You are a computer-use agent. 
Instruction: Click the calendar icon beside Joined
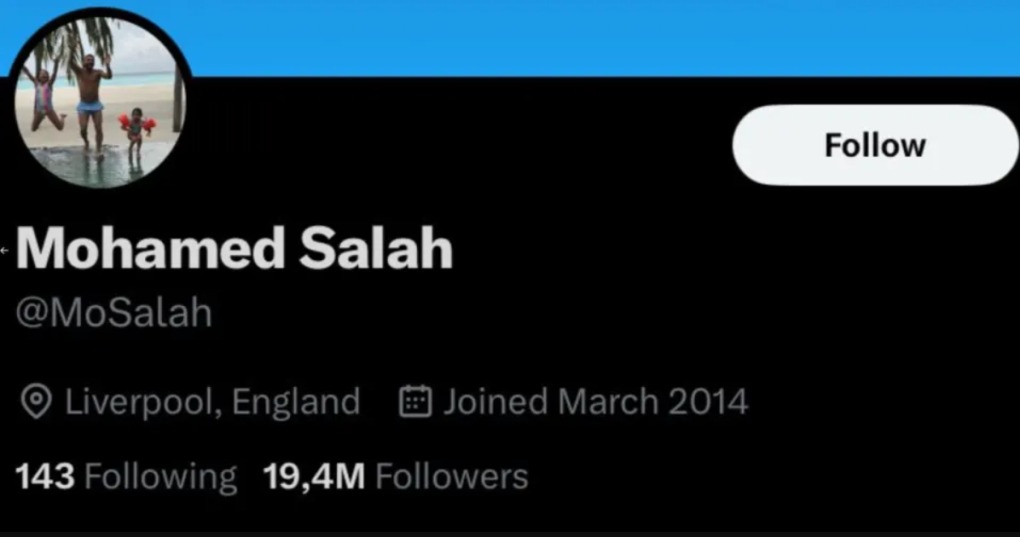tap(415, 403)
